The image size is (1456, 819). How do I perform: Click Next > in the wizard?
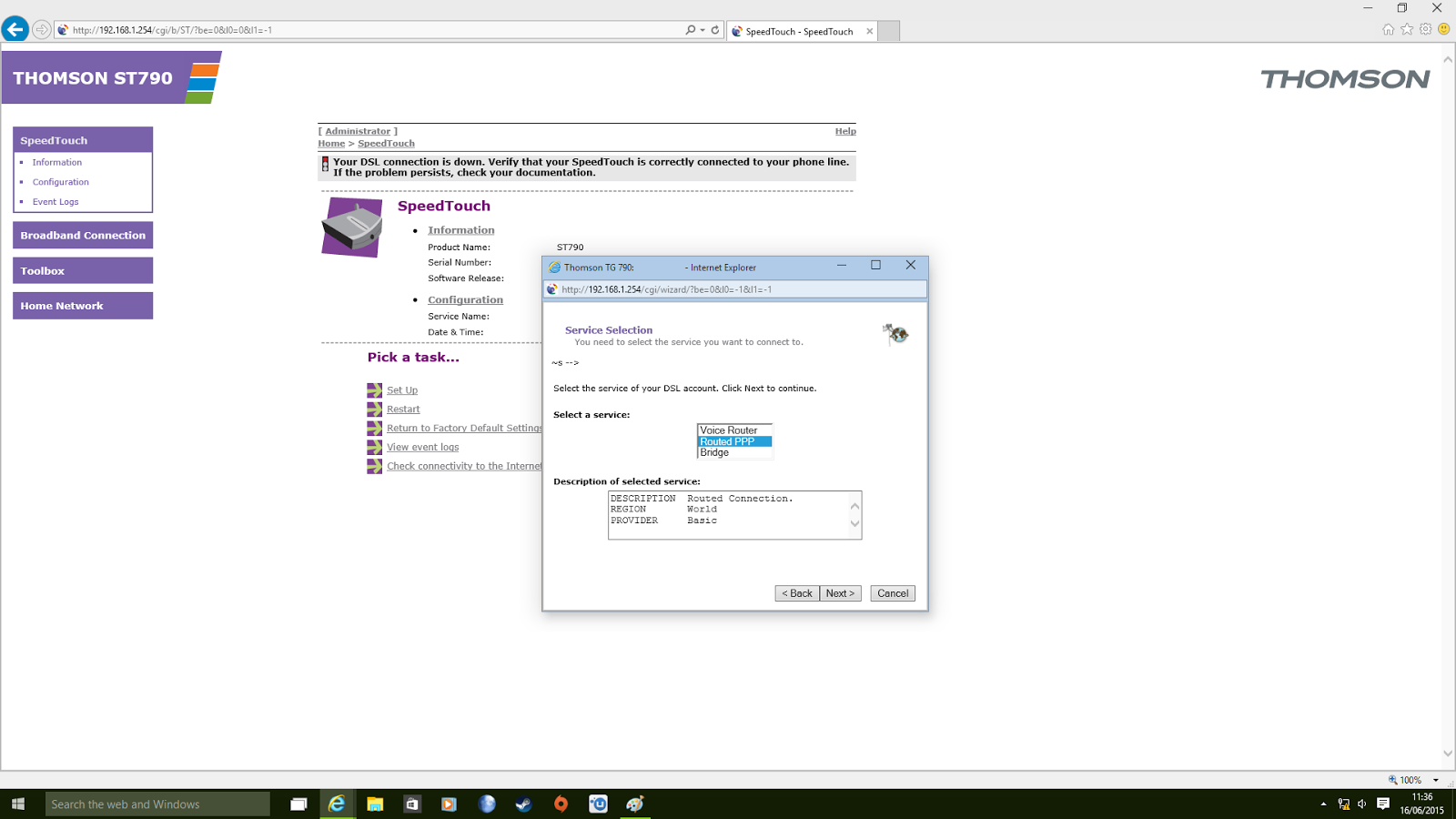840,593
